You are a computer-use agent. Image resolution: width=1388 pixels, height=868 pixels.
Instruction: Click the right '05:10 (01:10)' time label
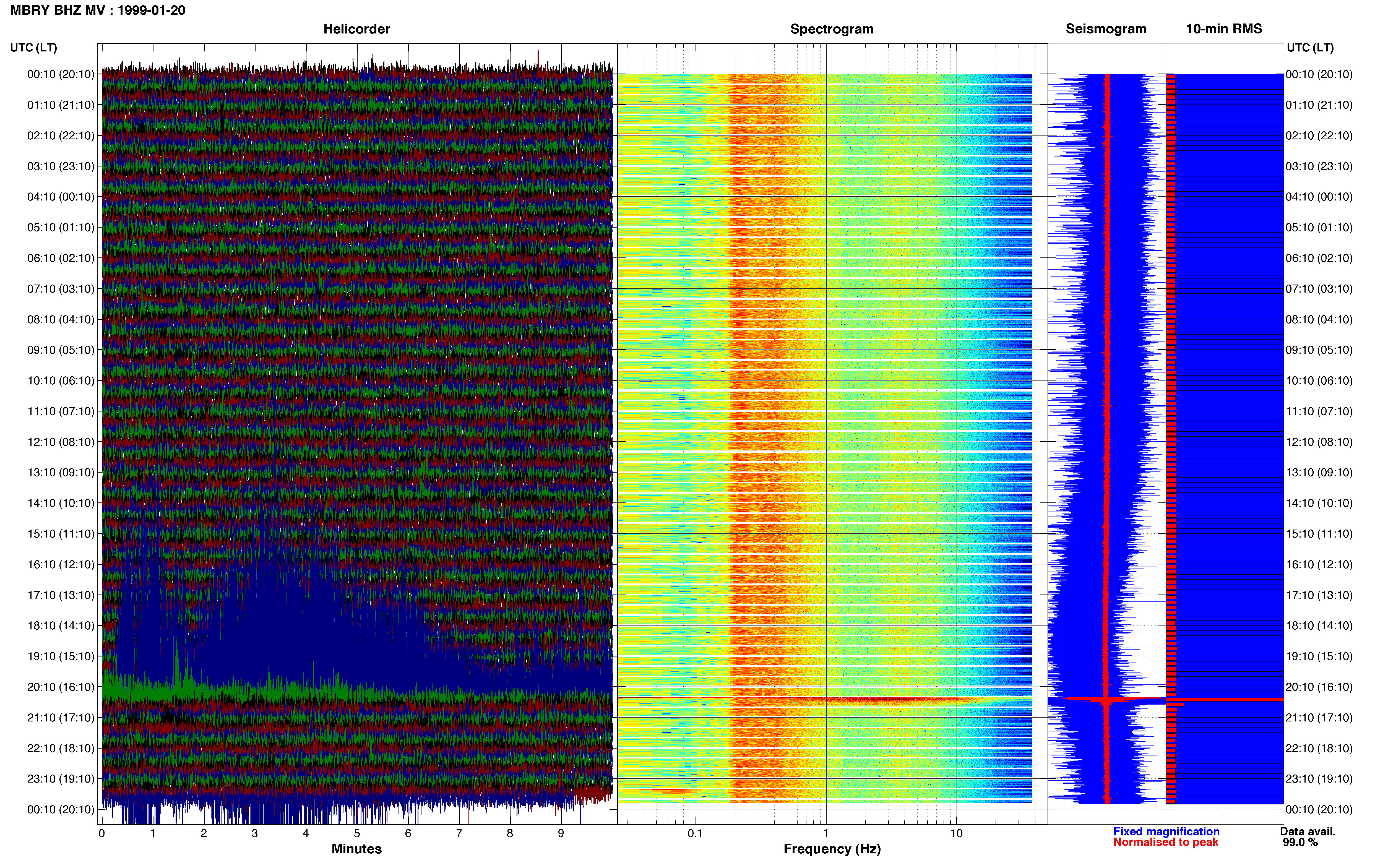click(1319, 227)
